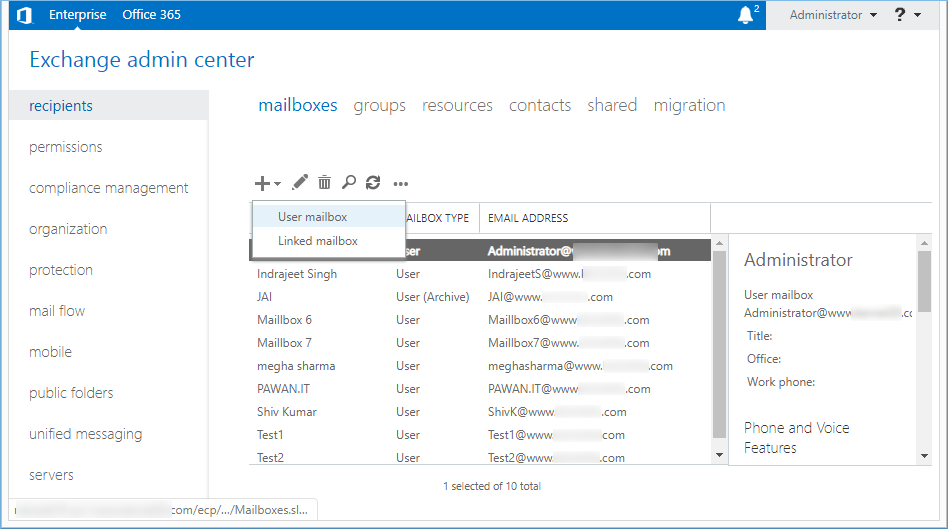Expand the help dropdown arrow
Viewport: 948px width, 529px height.
pyautogui.click(x=918, y=15)
